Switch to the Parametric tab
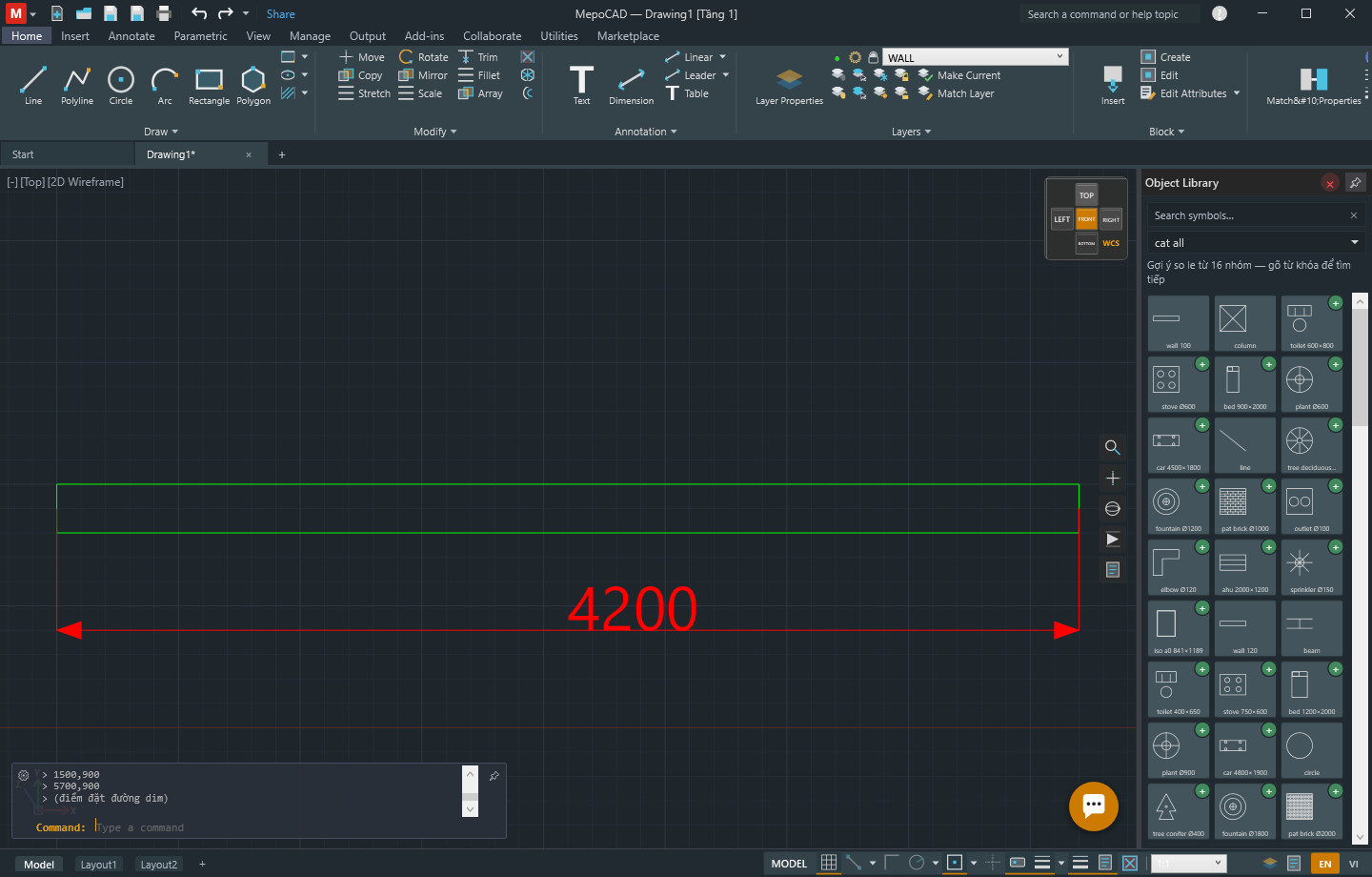This screenshot has height=877, width=1372. click(x=201, y=36)
